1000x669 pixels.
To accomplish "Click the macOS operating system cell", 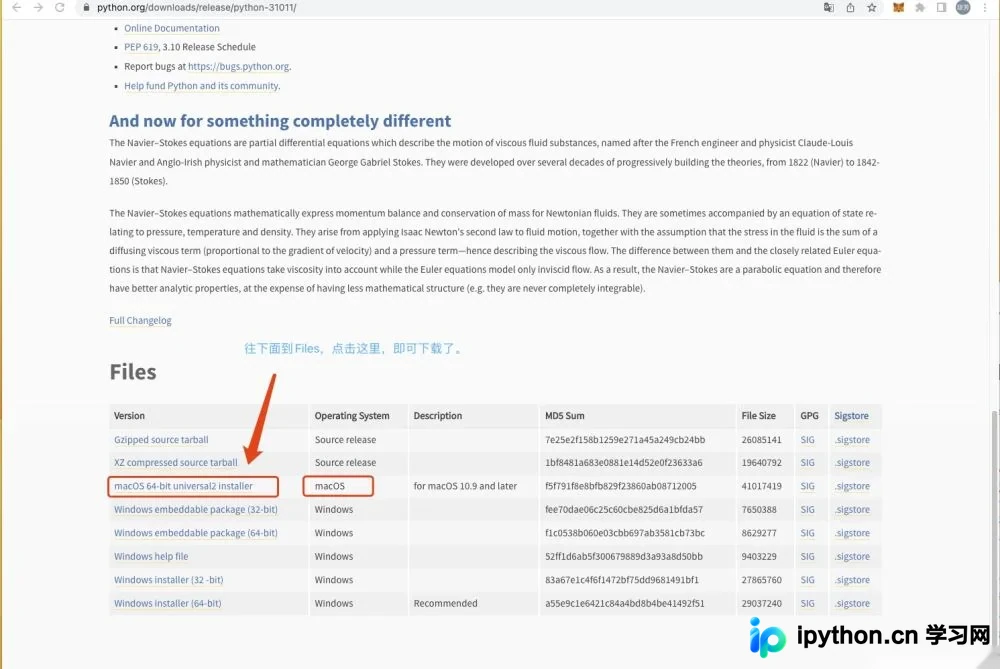I will (x=330, y=486).
